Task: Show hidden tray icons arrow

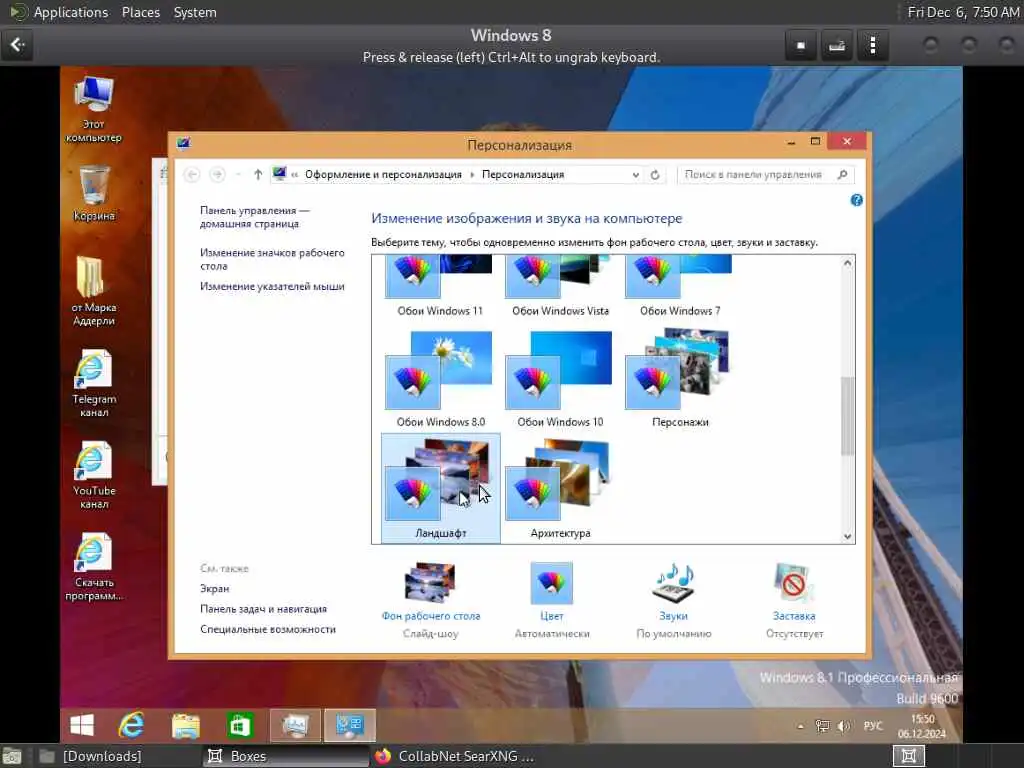Action: [x=801, y=726]
